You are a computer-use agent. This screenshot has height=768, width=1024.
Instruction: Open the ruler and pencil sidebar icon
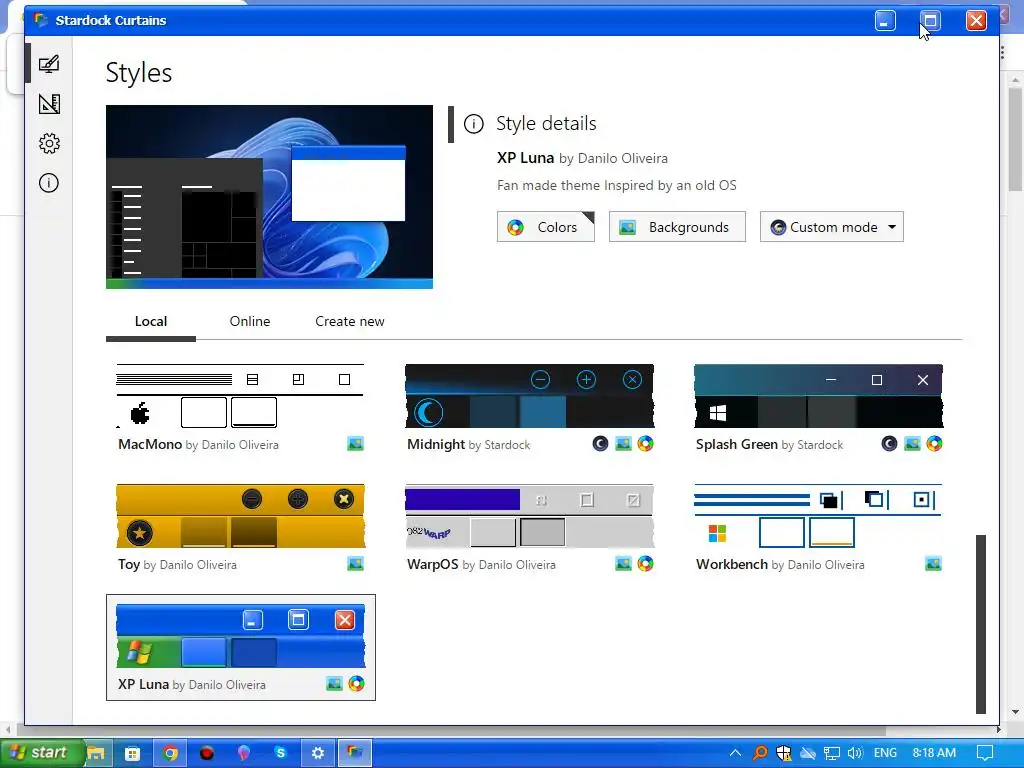coord(49,104)
